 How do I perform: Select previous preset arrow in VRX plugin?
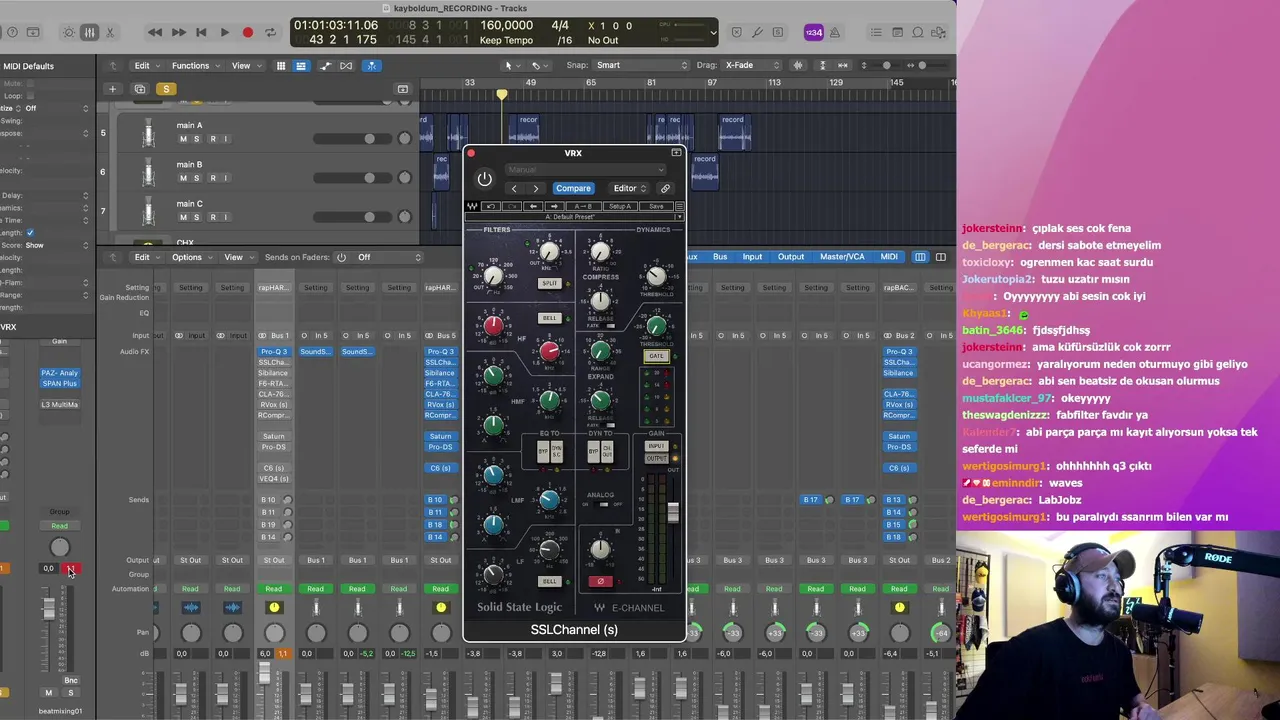514,188
